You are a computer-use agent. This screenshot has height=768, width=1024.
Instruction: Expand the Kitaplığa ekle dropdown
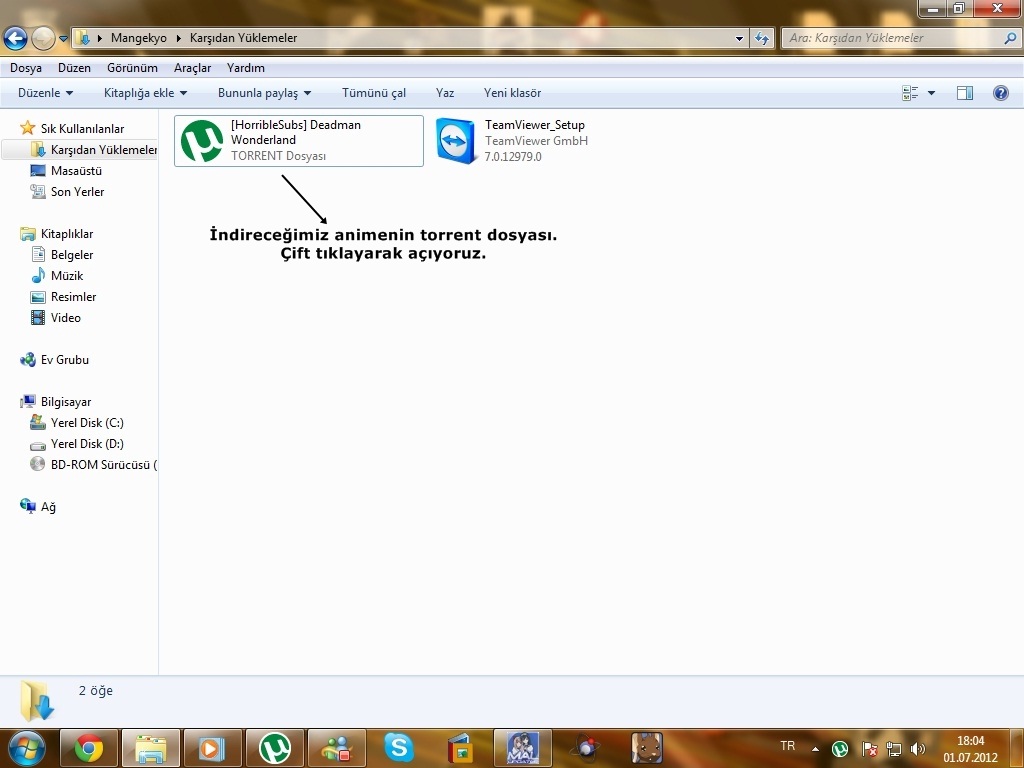(x=146, y=93)
